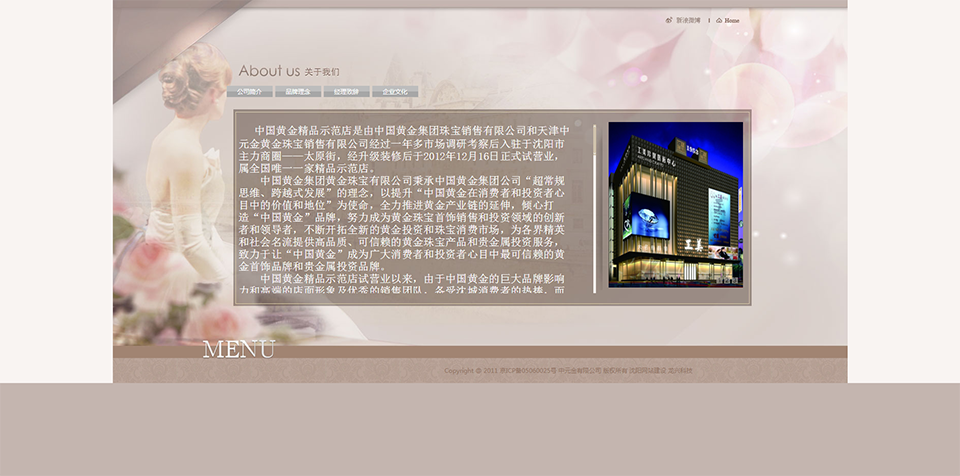Switch to the 品牌理念 brand concept tab
960x476 pixels.
[298, 92]
